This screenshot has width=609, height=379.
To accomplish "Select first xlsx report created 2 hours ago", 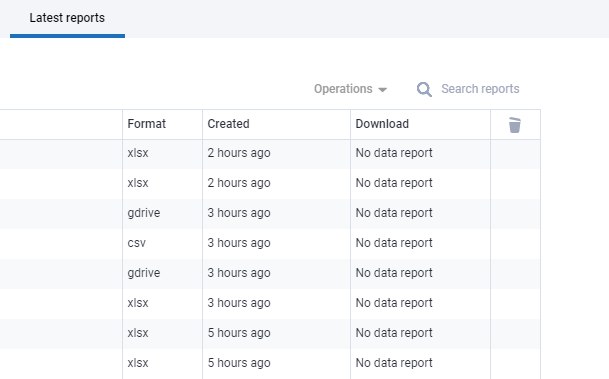I will tap(270, 153).
